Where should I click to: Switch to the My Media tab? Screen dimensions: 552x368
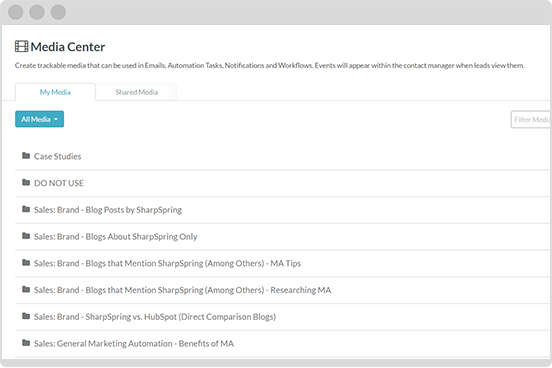55,92
